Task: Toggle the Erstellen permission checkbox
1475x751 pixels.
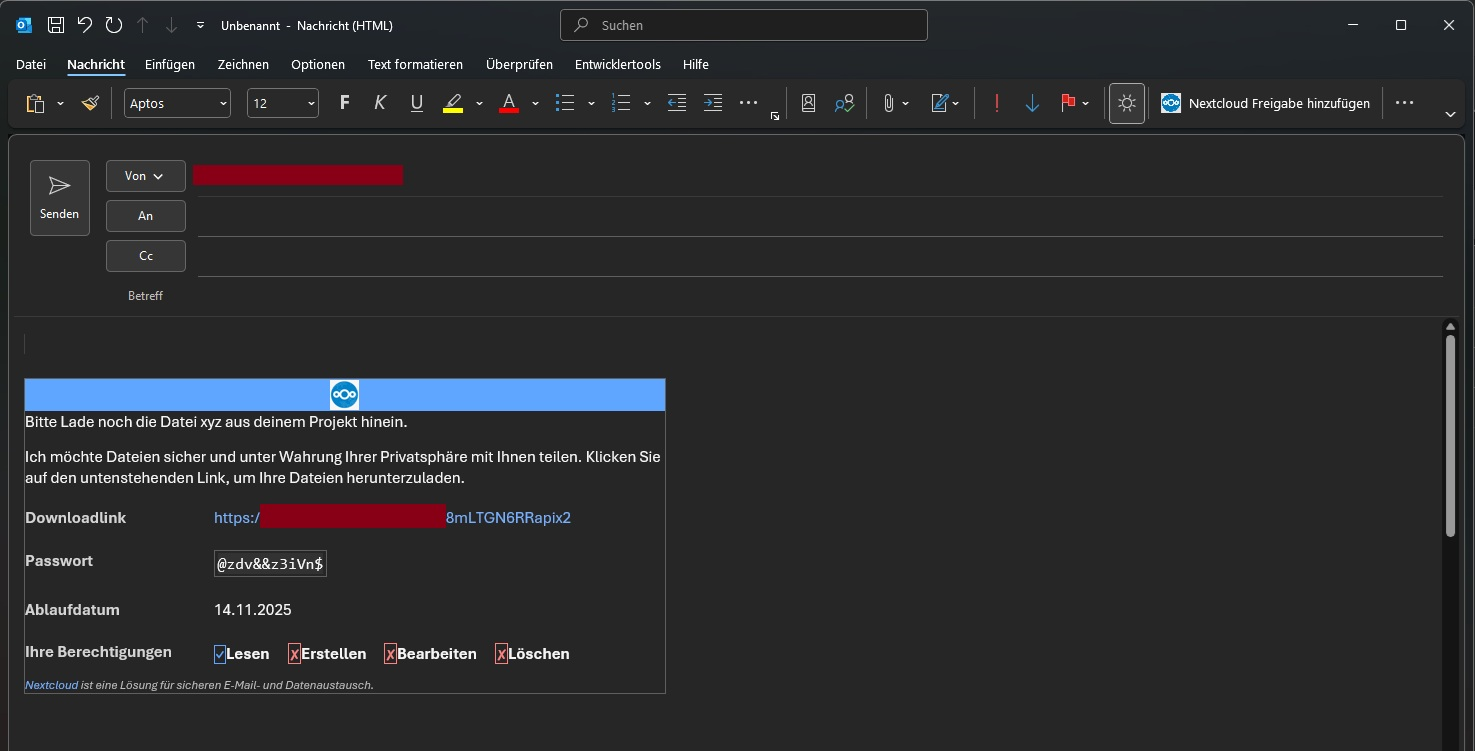Action: click(294, 655)
